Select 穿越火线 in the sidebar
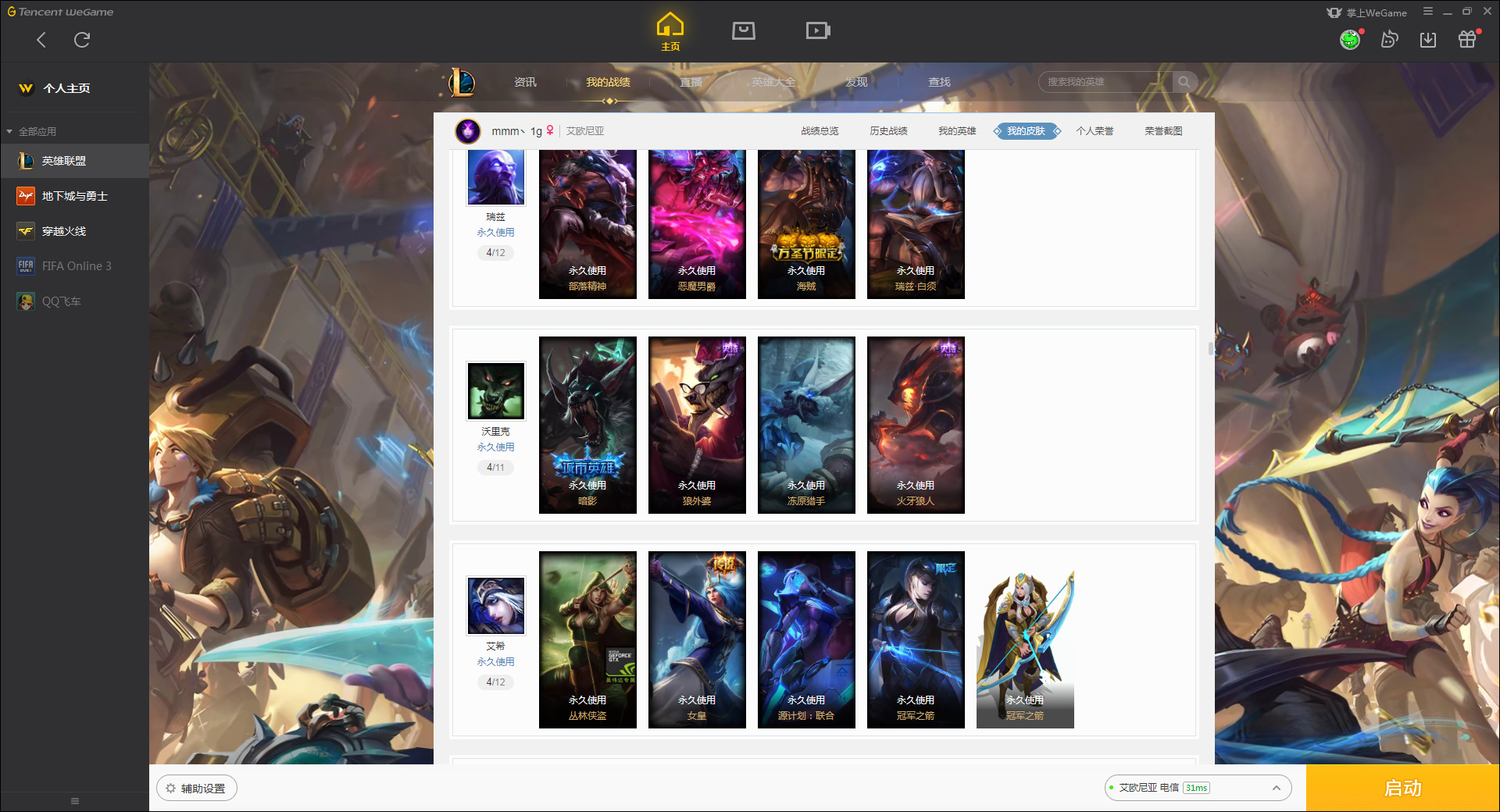This screenshot has width=1500, height=812. tap(74, 231)
